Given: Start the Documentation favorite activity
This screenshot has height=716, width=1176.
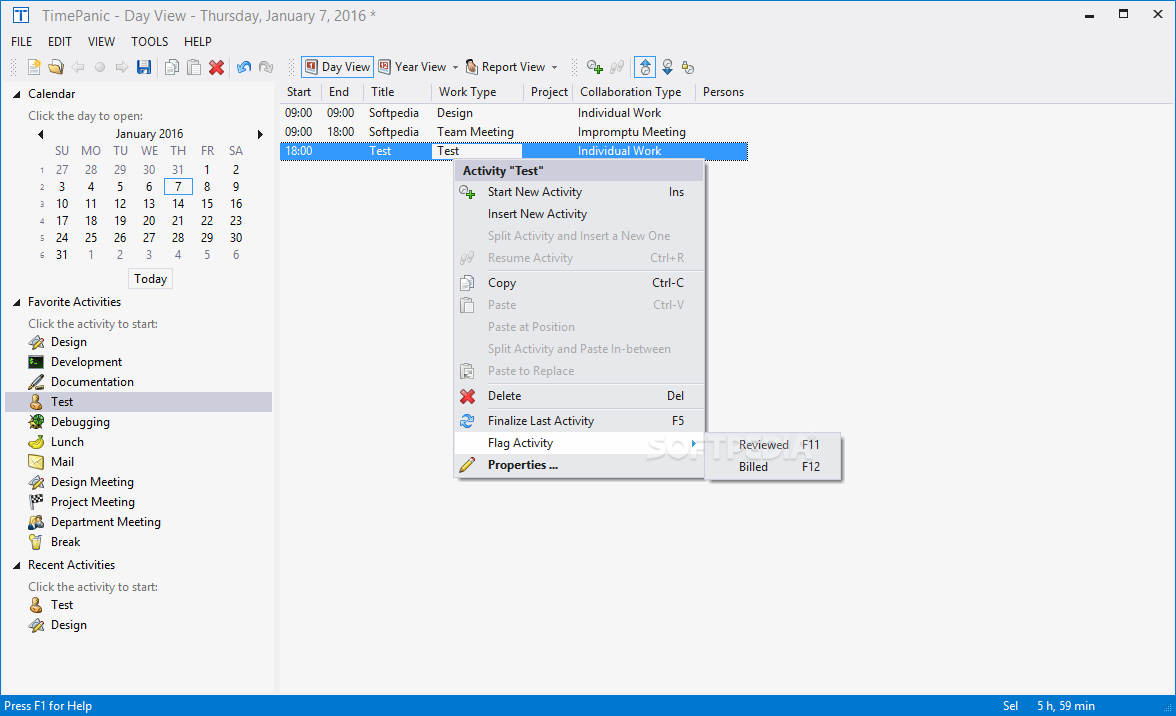Looking at the screenshot, I should [92, 382].
